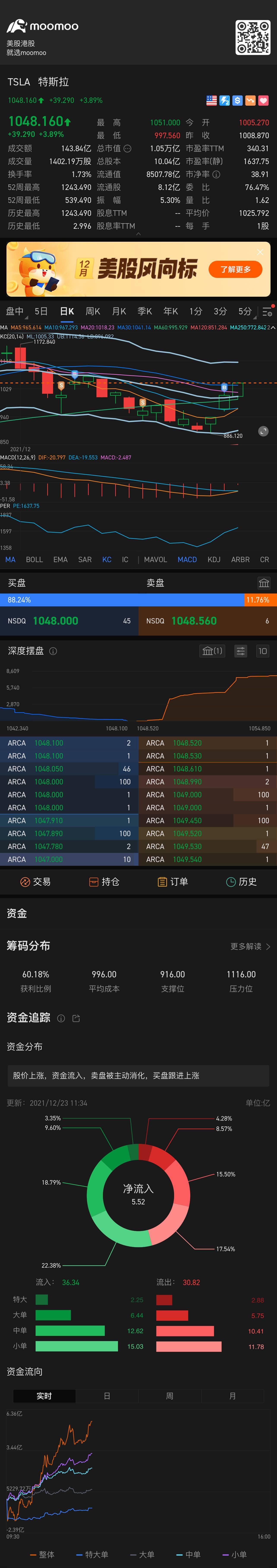The height and width of the screenshot is (1568, 277).
Task: Tap the fullscreen chart icon
Action: tap(263, 431)
